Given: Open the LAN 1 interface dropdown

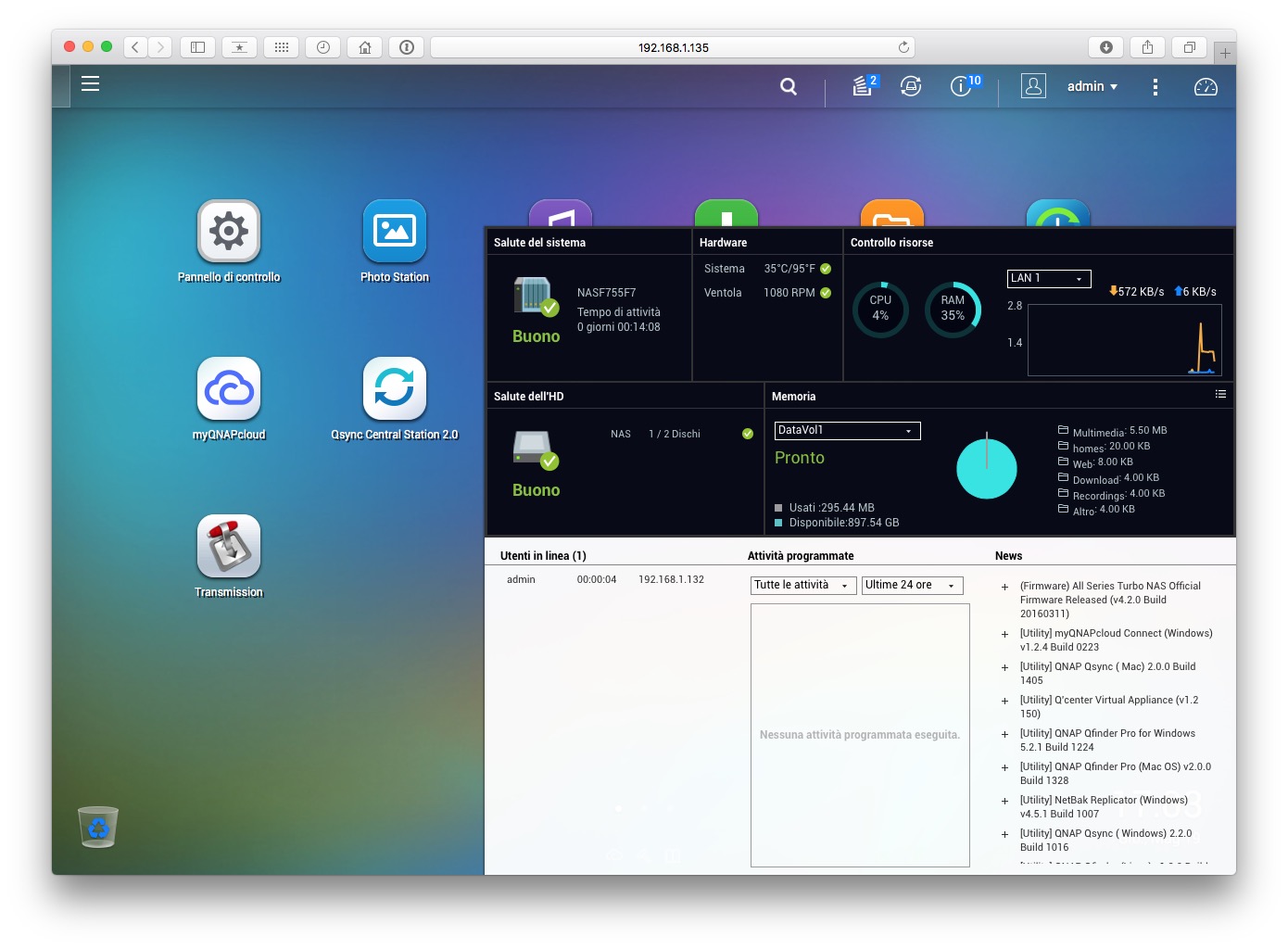Looking at the screenshot, I should [x=1049, y=278].
